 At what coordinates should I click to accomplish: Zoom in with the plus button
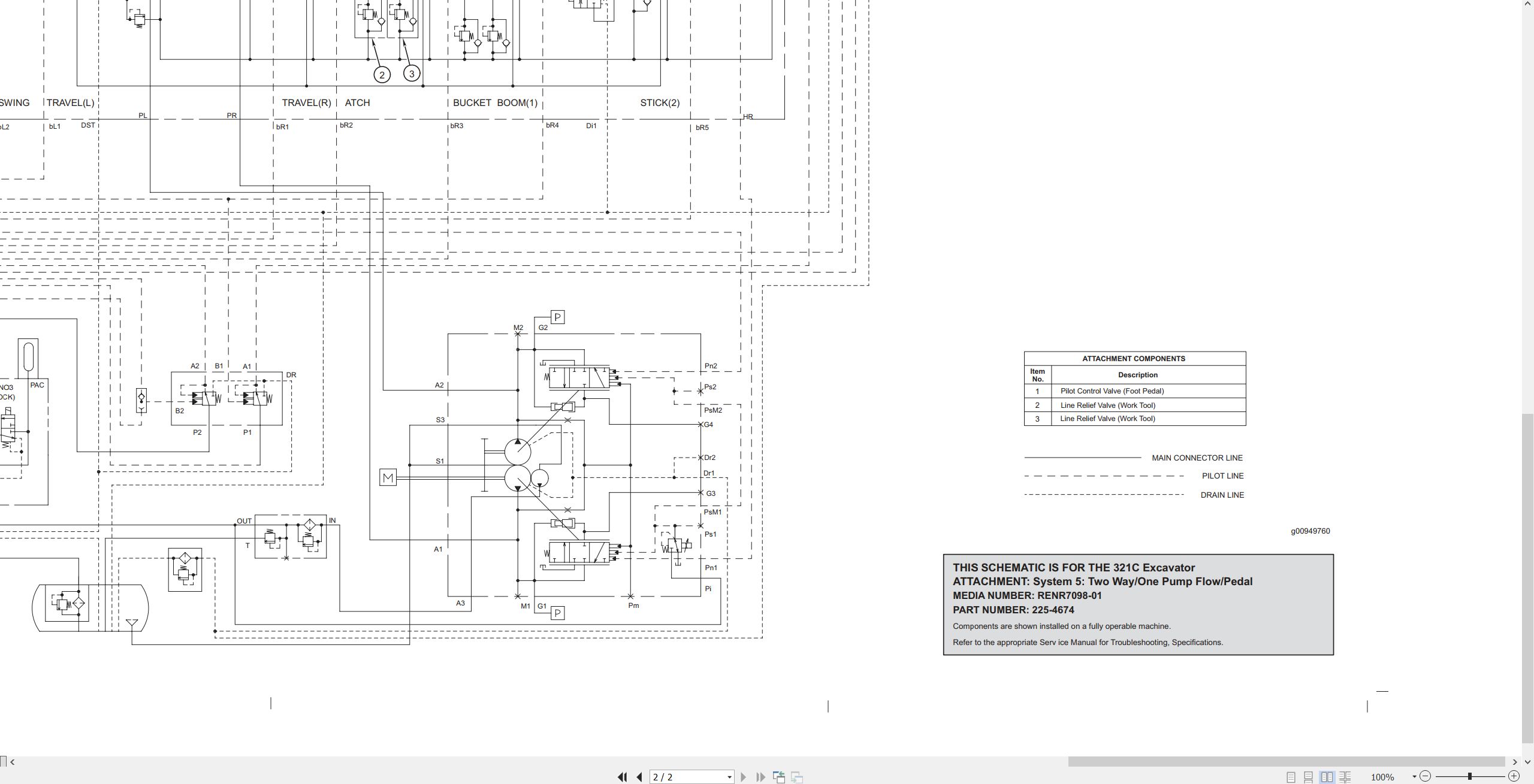(x=1514, y=776)
